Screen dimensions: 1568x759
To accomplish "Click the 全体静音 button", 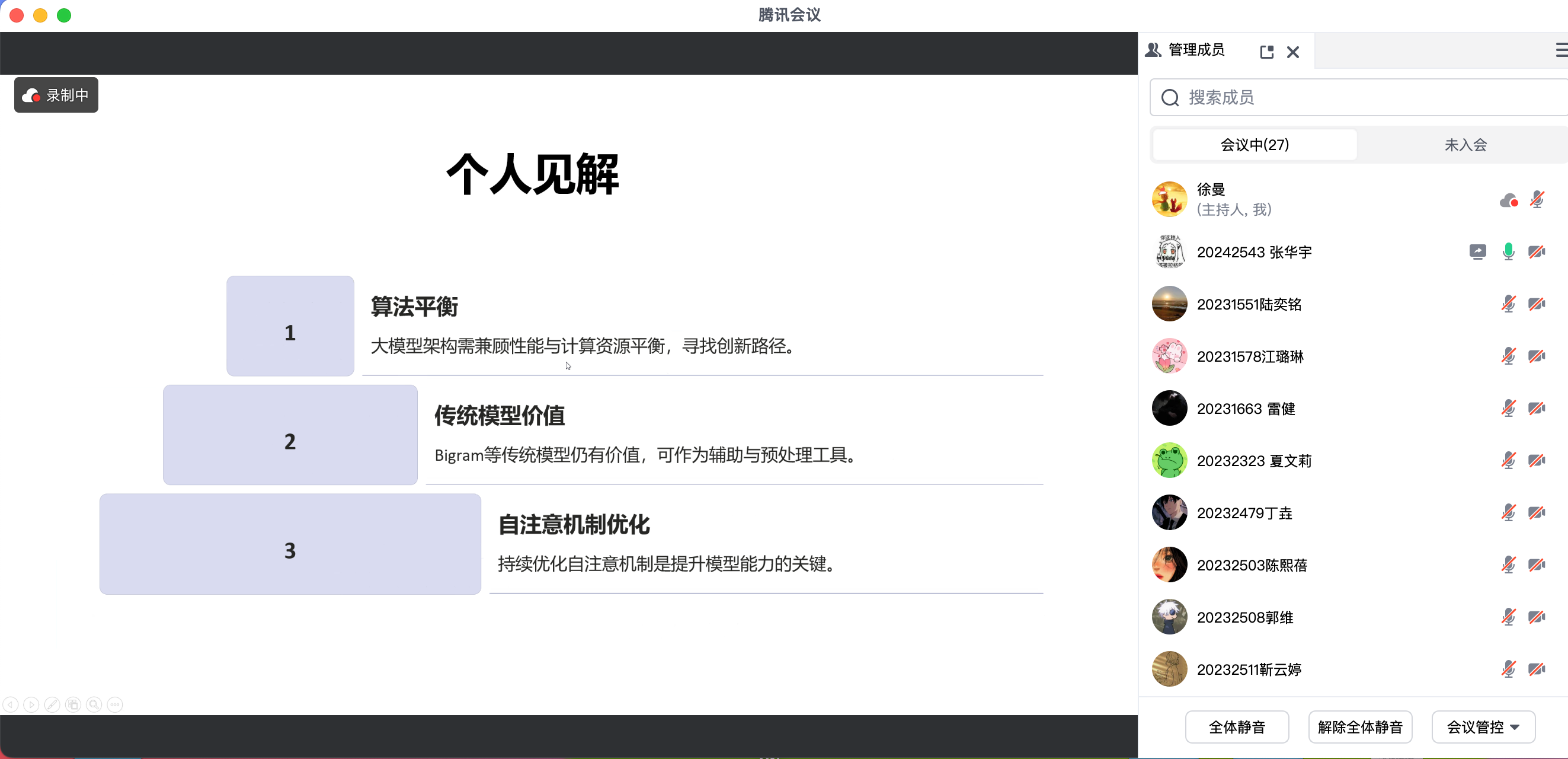I will pyautogui.click(x=1236, y=727).
